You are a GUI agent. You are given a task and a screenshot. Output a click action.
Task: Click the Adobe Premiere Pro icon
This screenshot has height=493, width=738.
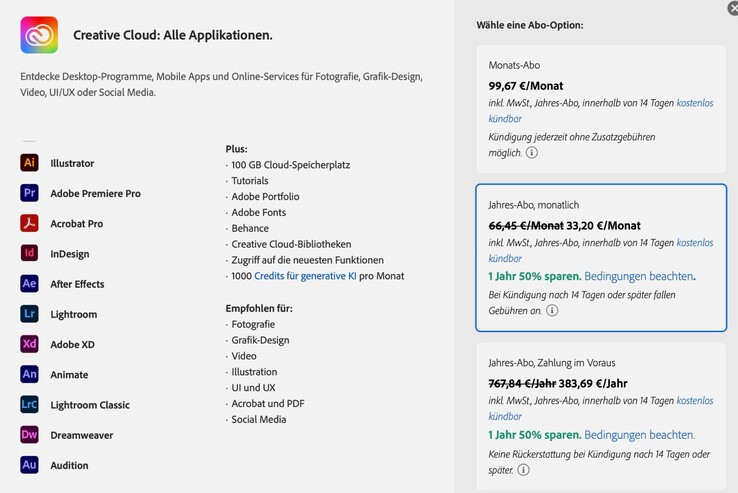(x=30, y=193)
